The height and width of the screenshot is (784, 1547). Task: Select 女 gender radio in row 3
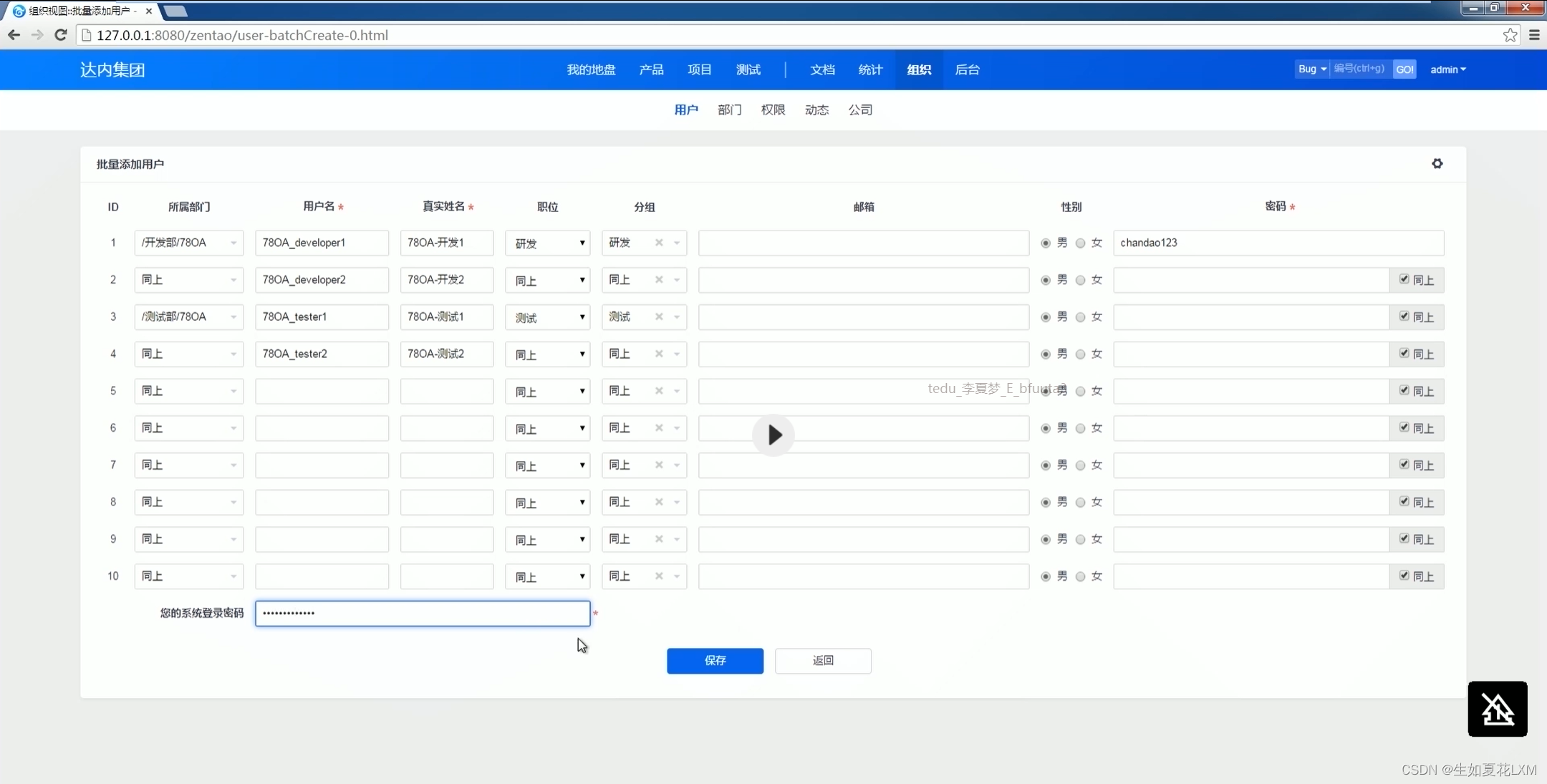point(1080,317)
